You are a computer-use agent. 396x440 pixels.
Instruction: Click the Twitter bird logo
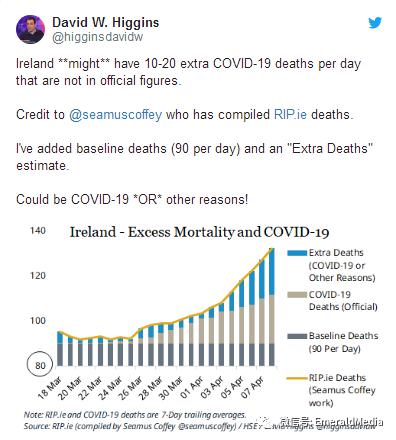coord(375,23)
